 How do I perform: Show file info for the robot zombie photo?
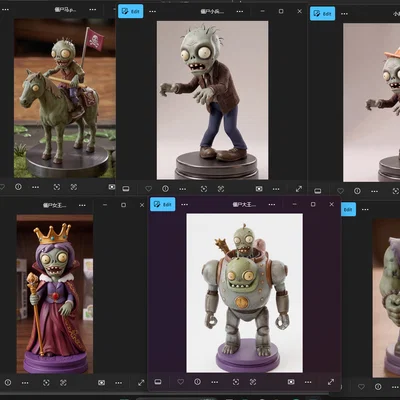[x=197, y=382]
